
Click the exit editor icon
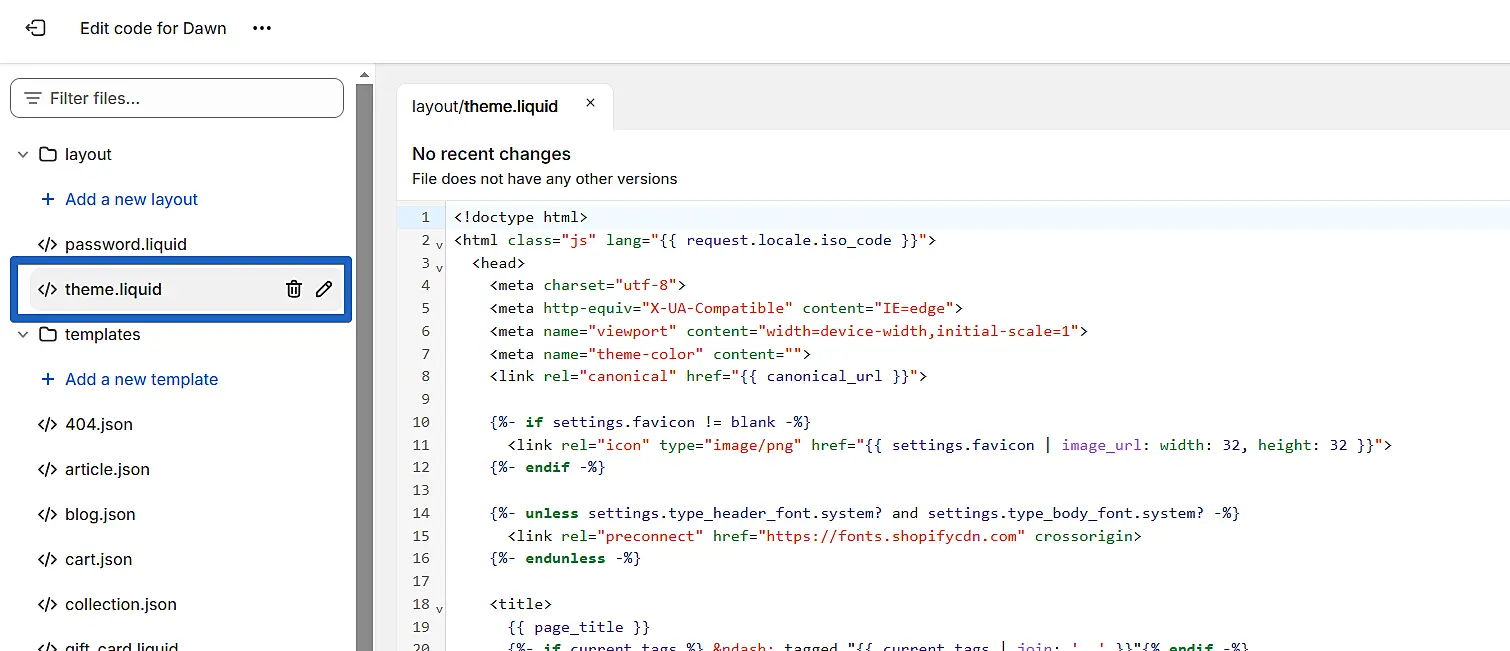(35, 28)
